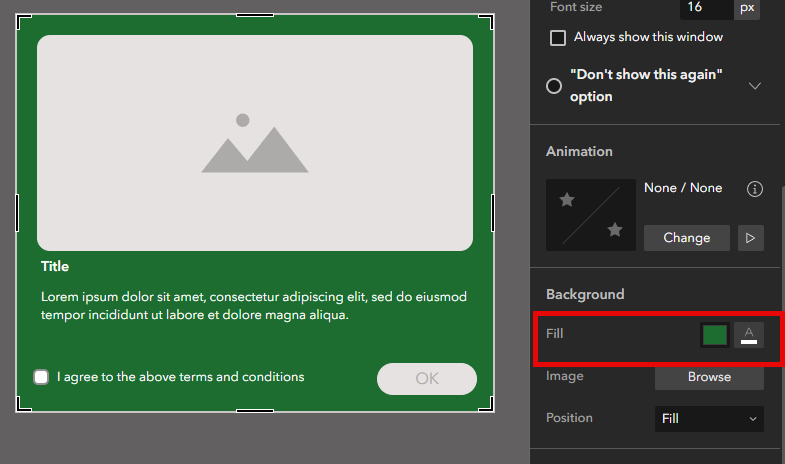785x464 pixels.
Task: Open the Position dropdown set to Fill
Action: coord(709,418)
